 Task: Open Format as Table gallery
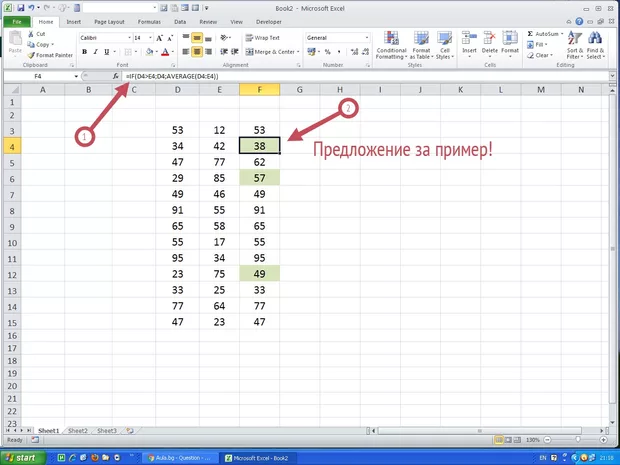421,45
